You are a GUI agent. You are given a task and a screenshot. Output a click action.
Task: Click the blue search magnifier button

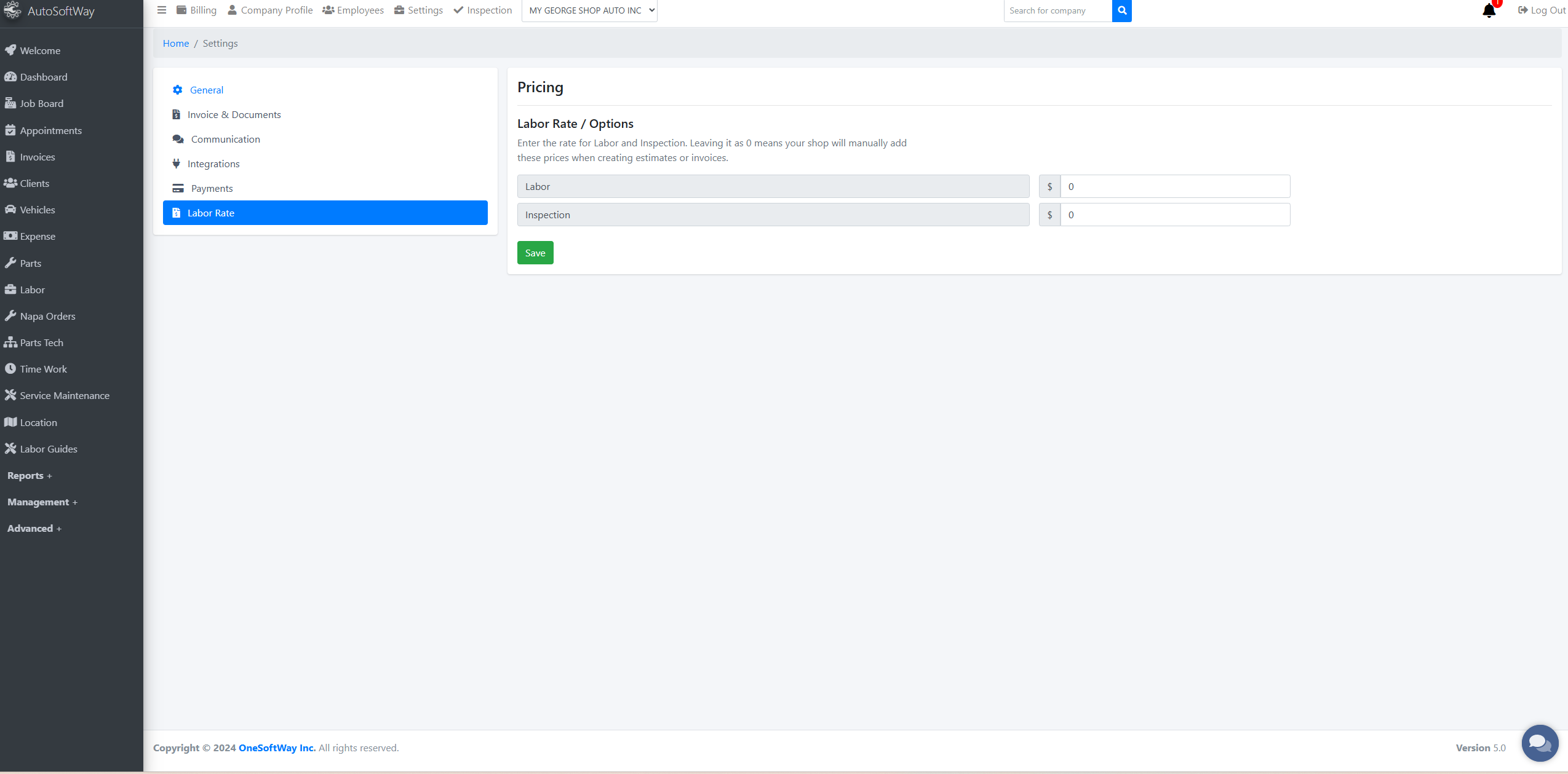coord(1122,10)
